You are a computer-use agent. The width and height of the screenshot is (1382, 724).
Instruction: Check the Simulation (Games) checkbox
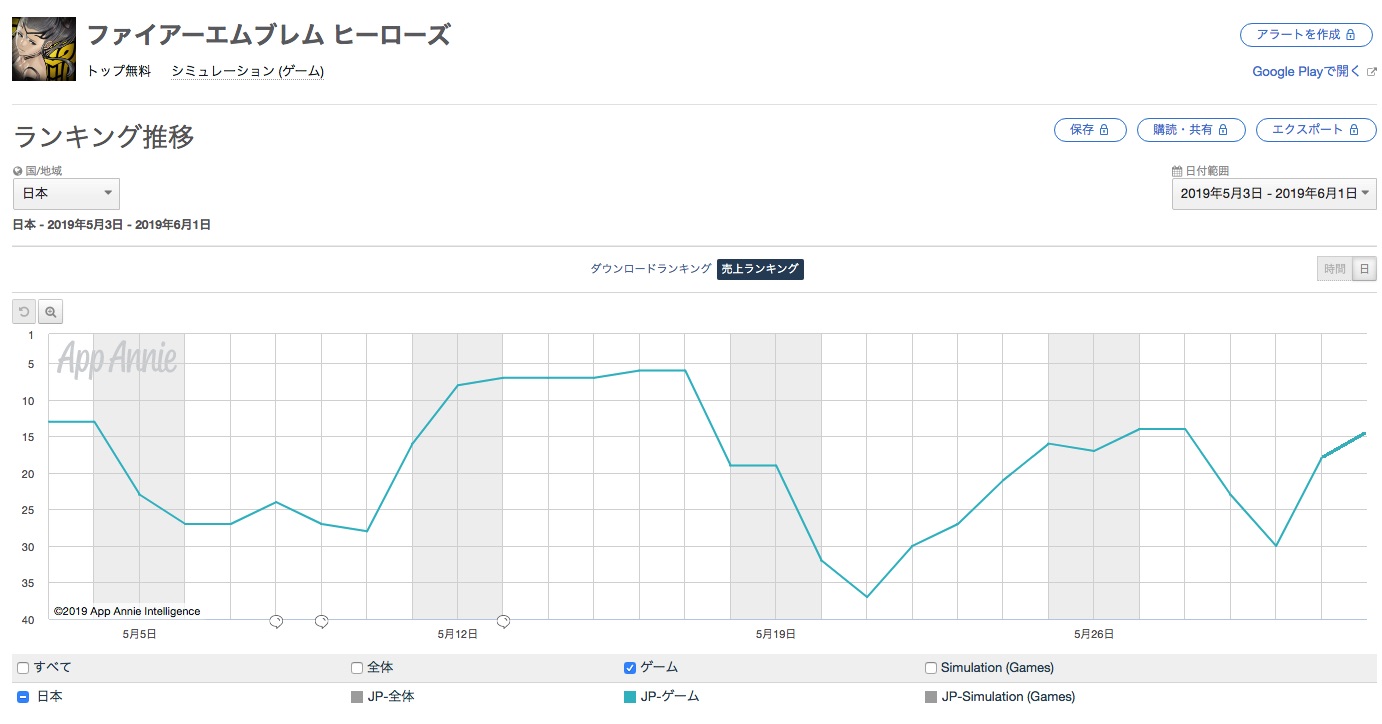[931, 668]
